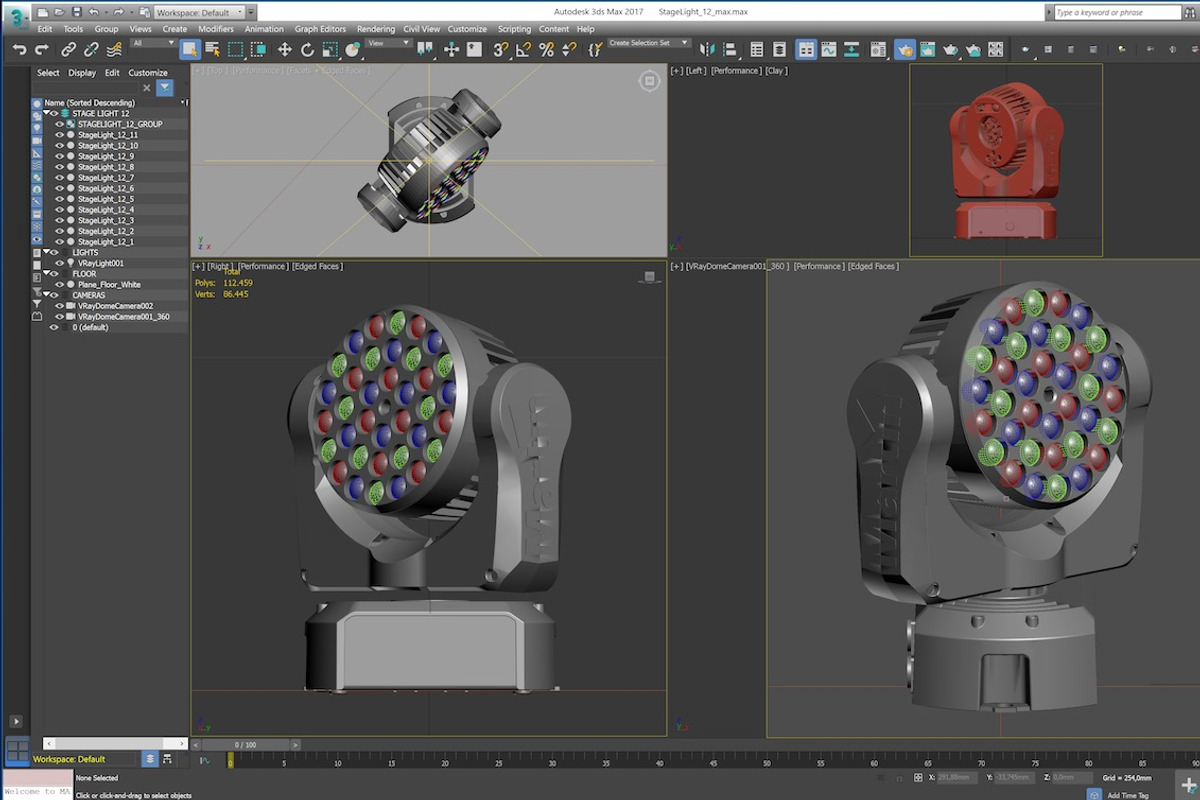This screenshot has width=1200, height=800.
Task: Click the Render Production teapot icon
Action: pyautogui.click(x=951, y=49)
